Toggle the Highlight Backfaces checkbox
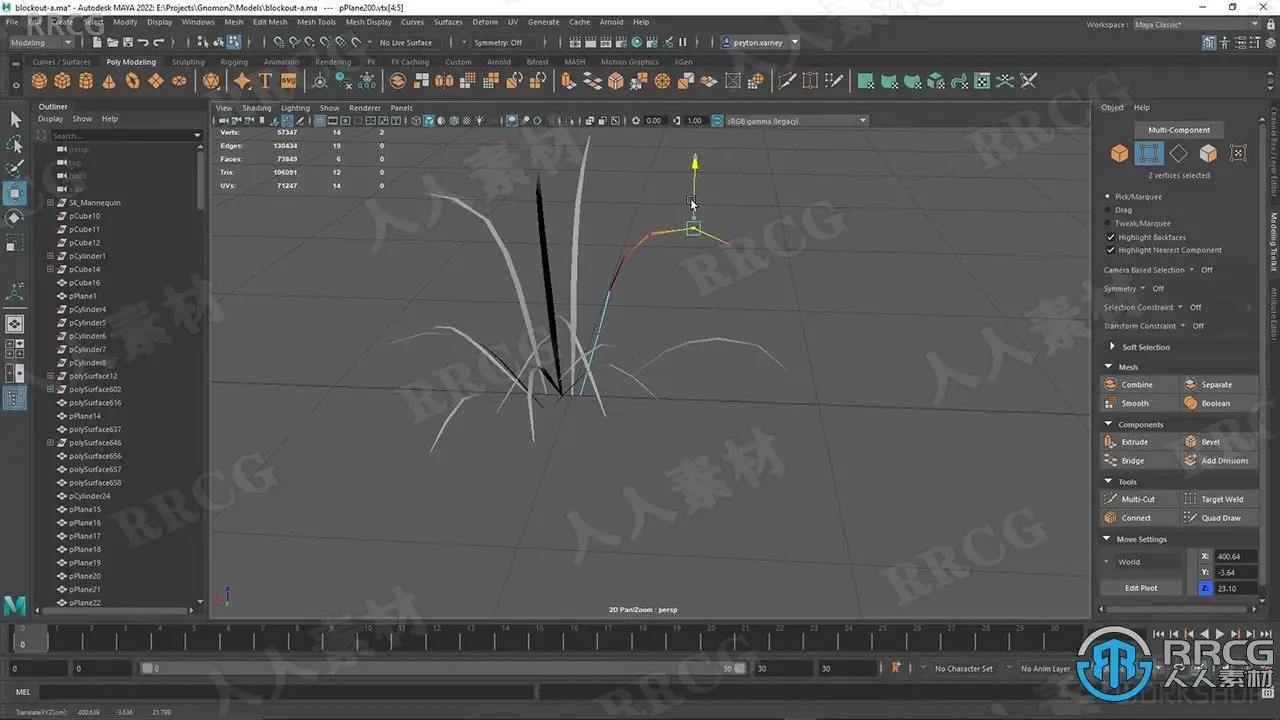The height and width of the screenshot is (720, 1280). (x=1111, y=237)
